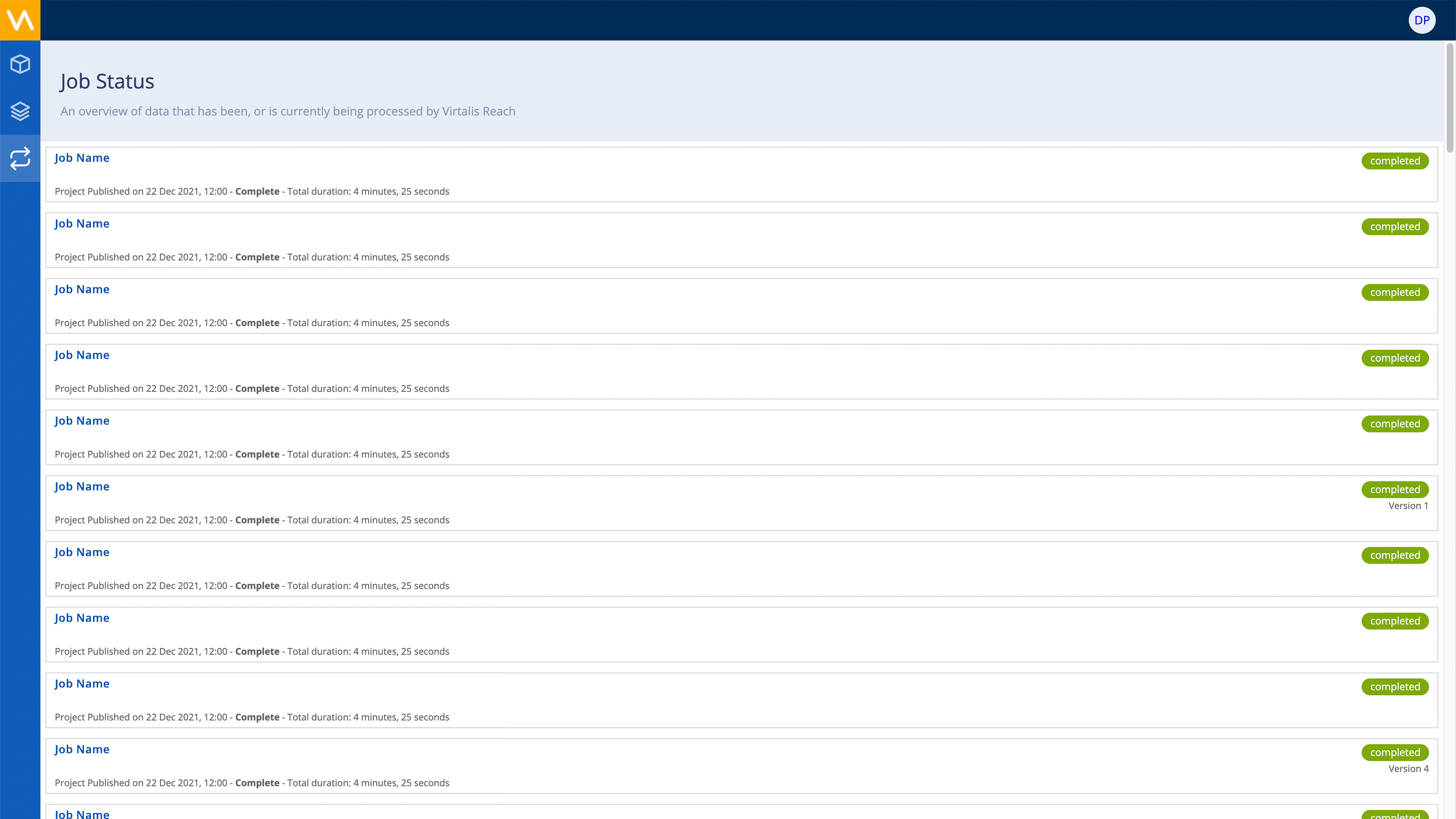The width and height of the screenshot is (1456, 819).
Task: Open the Job Name link in the Version 1 row
Action: [x=82, y=487]
